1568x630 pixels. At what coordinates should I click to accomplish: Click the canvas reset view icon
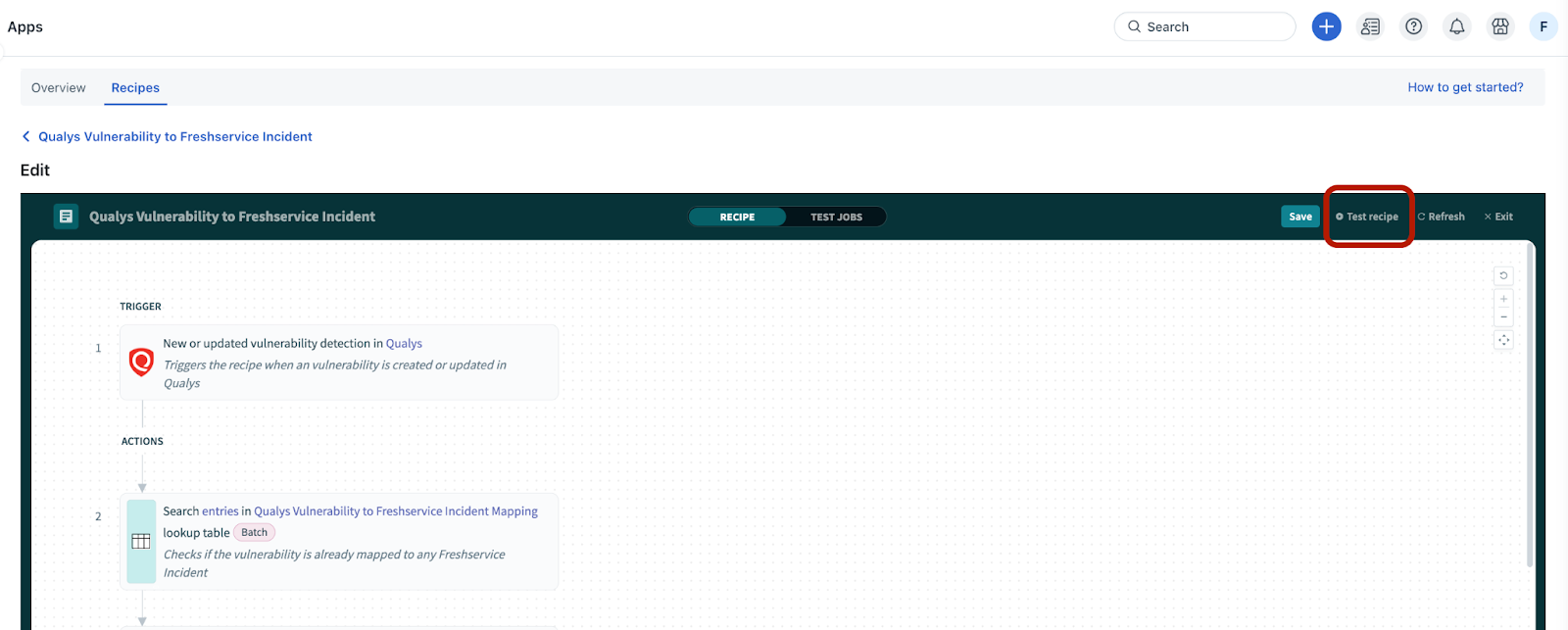1503,275
